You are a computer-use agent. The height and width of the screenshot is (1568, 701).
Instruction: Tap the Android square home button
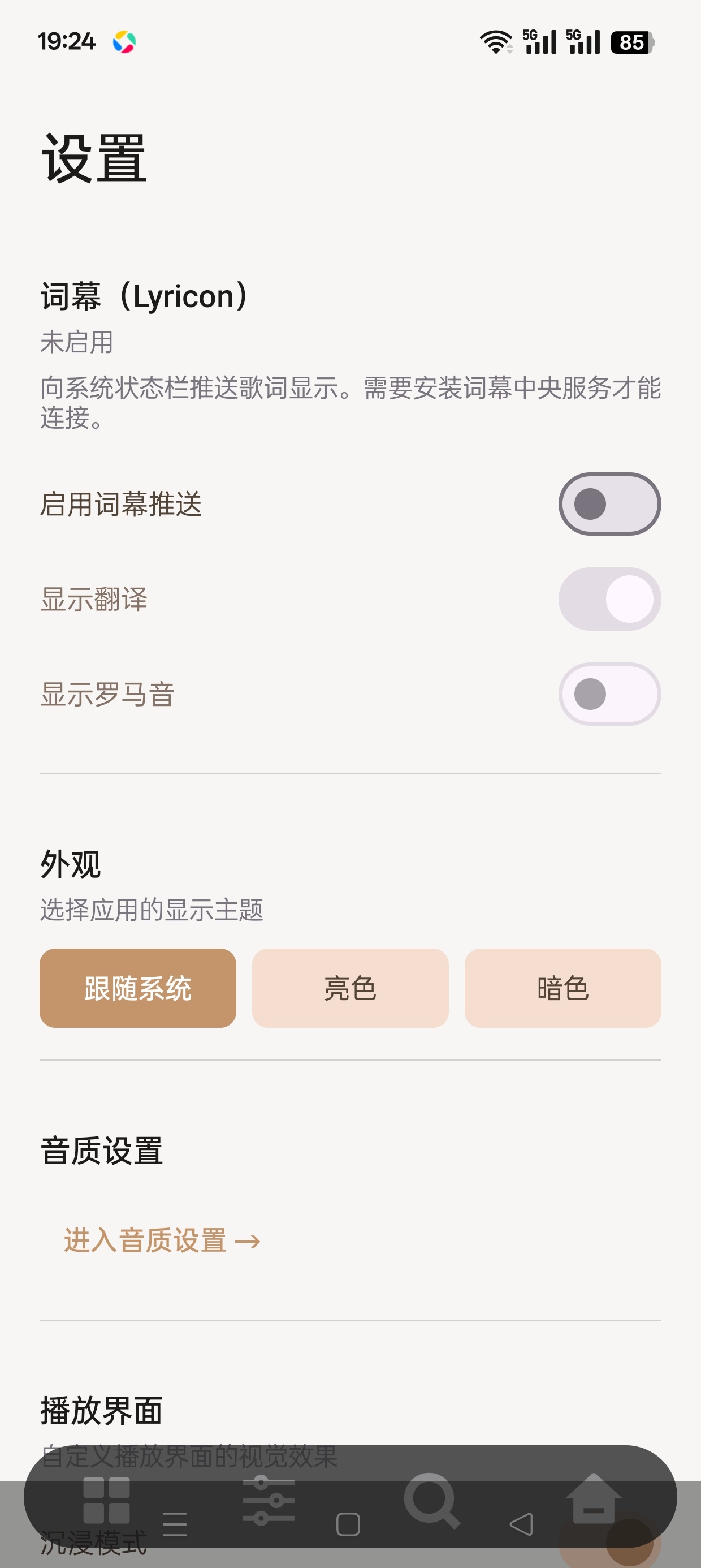coord(348,1524)
